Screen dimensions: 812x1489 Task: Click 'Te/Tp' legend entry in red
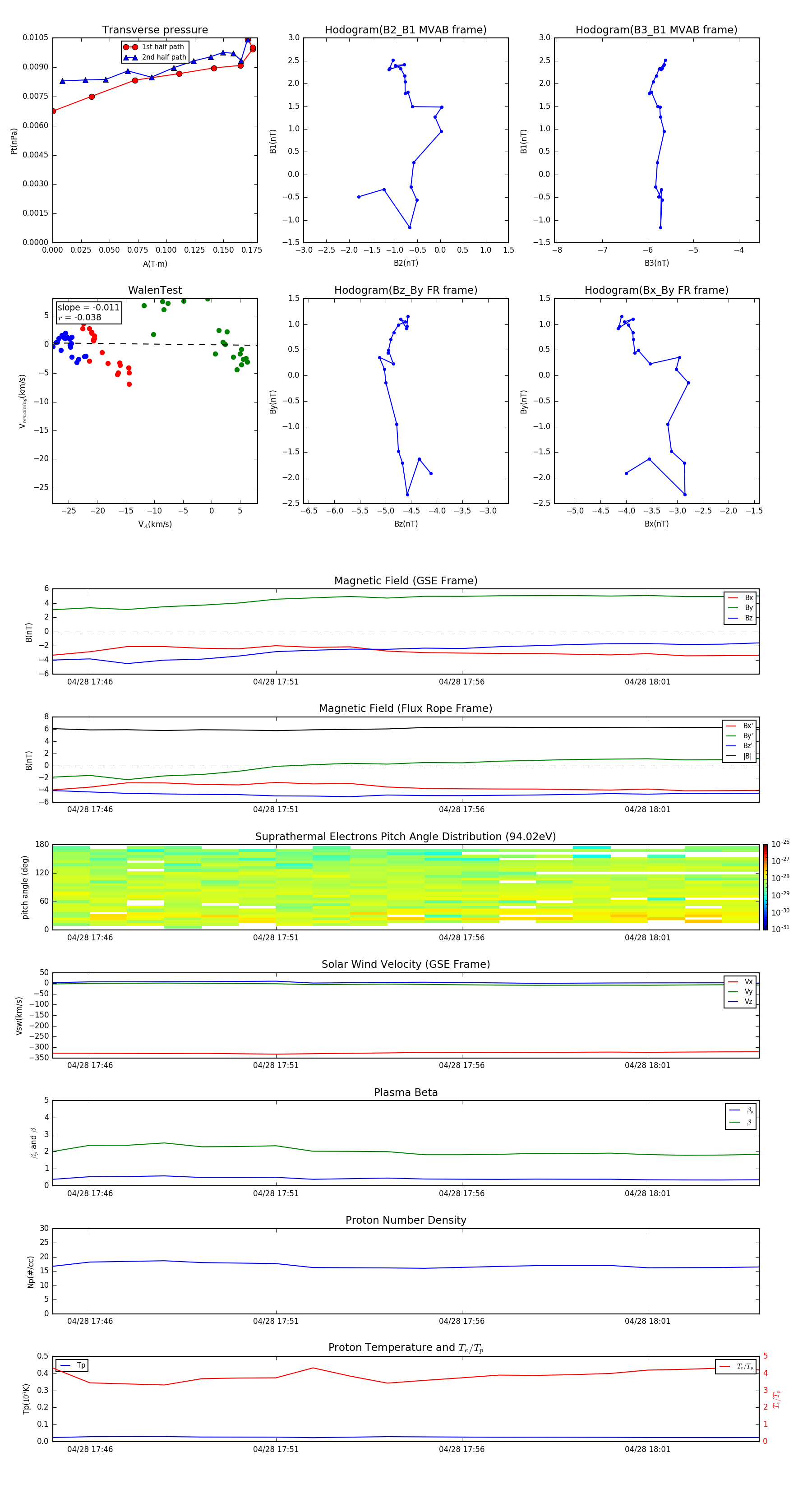click(x=745, y=1366)
